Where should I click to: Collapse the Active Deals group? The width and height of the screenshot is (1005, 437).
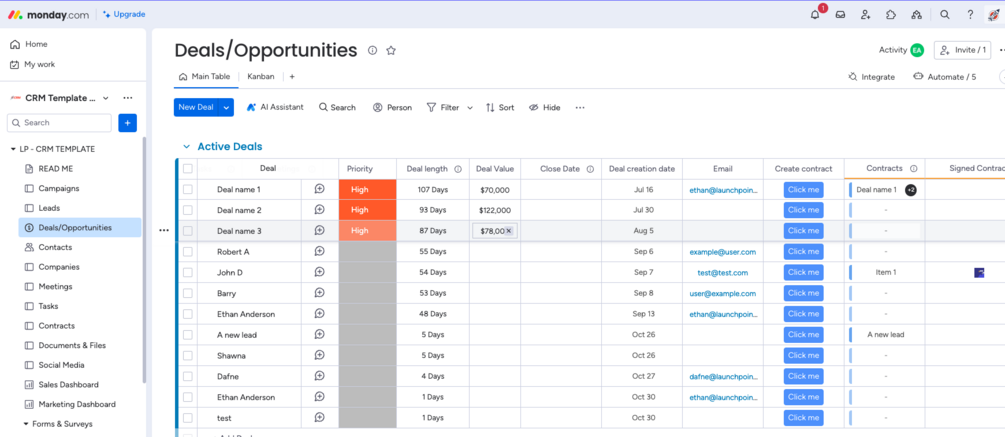coord(186,147)
